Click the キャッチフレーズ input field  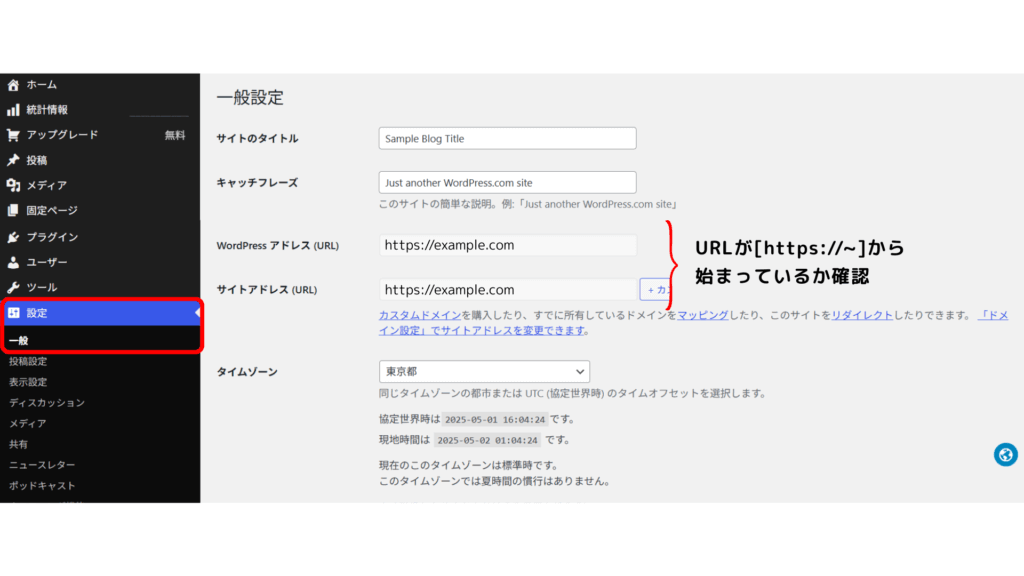coord(507,182)
